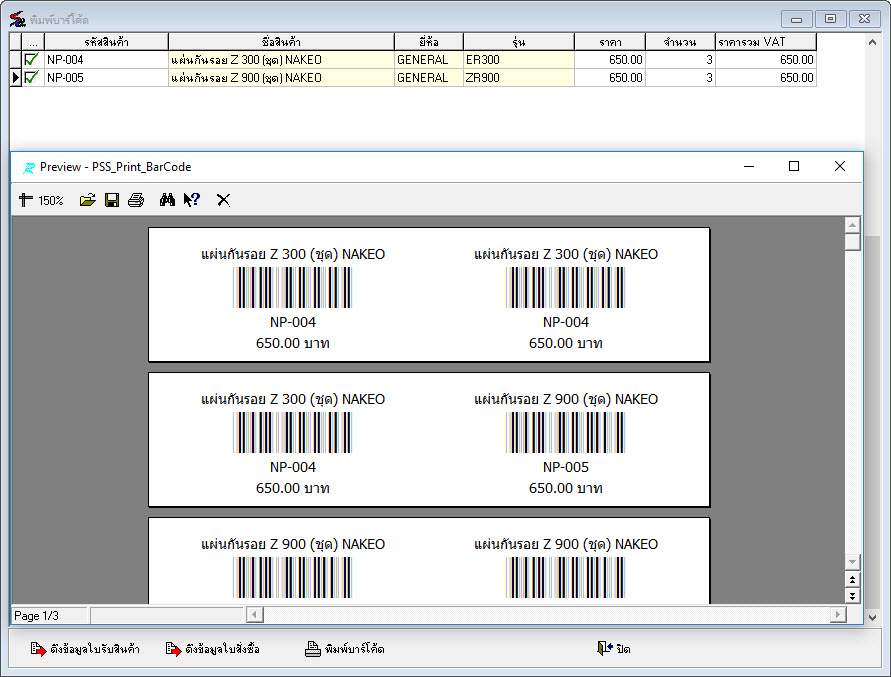Screen dimensions: 891x677
Task: Click Page 1/3 status indicator
Action: (49, 616)
